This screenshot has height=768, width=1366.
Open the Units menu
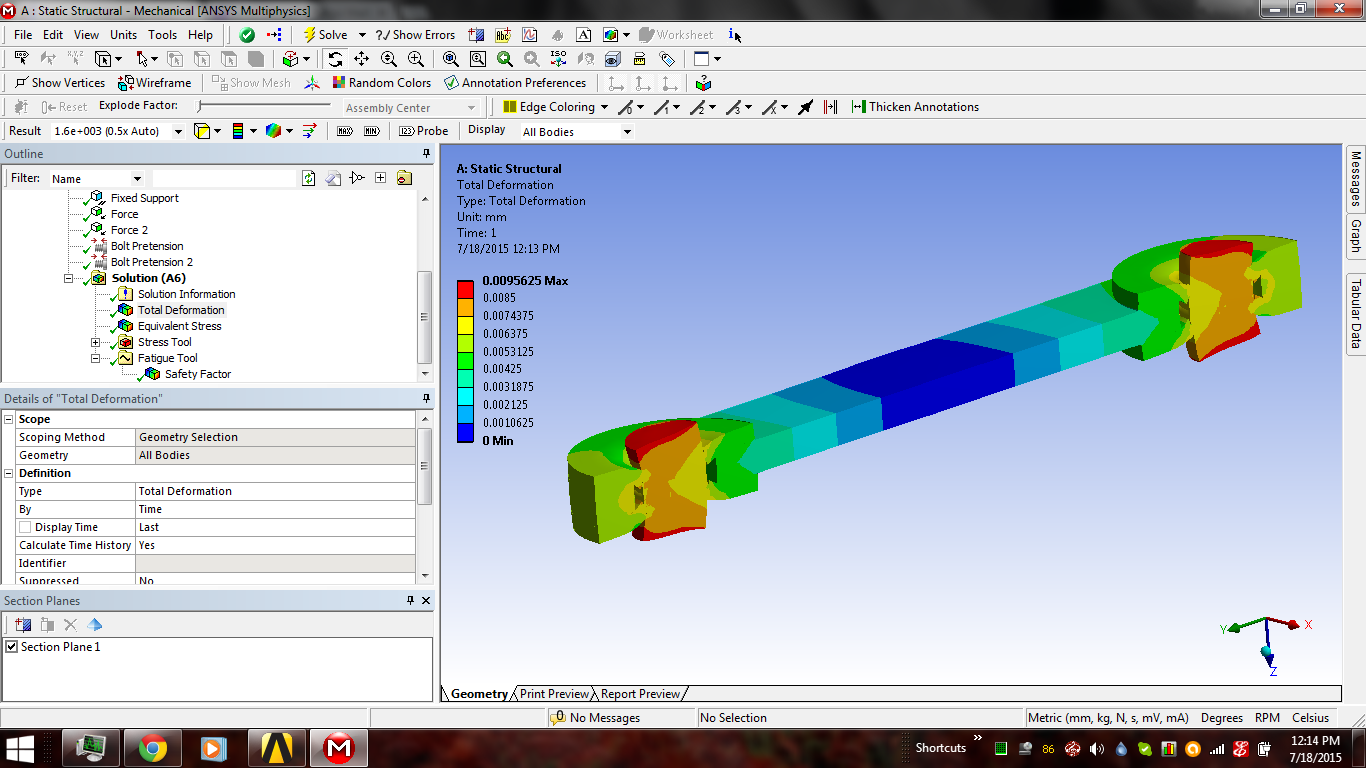click(123, 35)
